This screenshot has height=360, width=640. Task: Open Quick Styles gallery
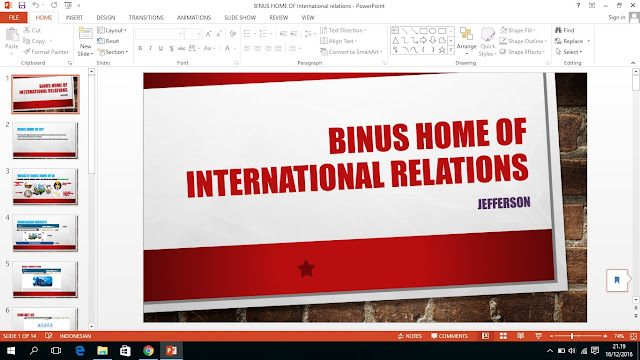tap(487, 42)
